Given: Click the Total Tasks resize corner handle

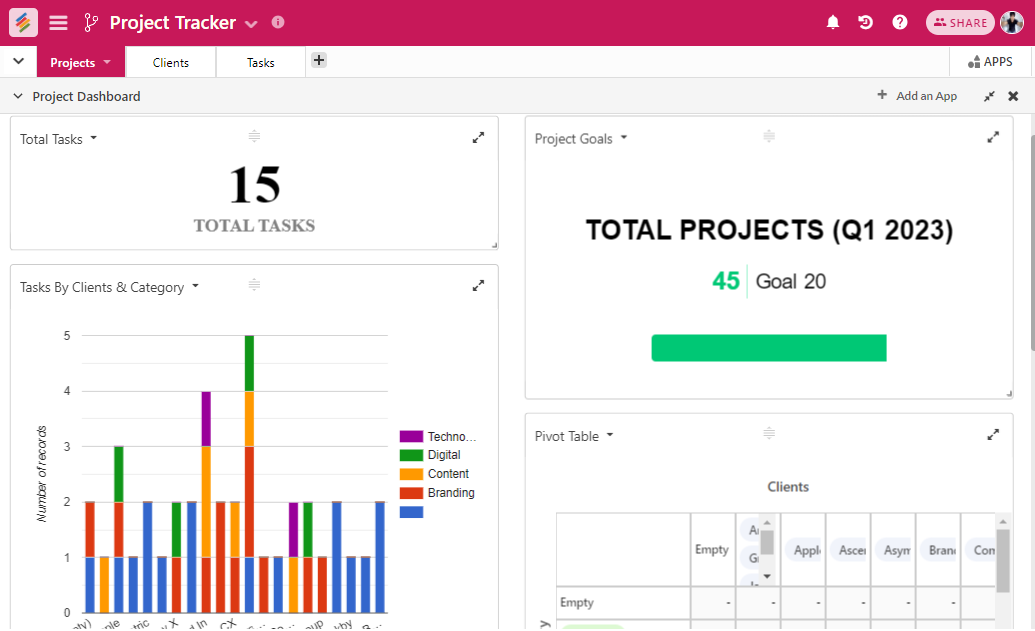Looking at the screenshot, I should coord(494,245).
